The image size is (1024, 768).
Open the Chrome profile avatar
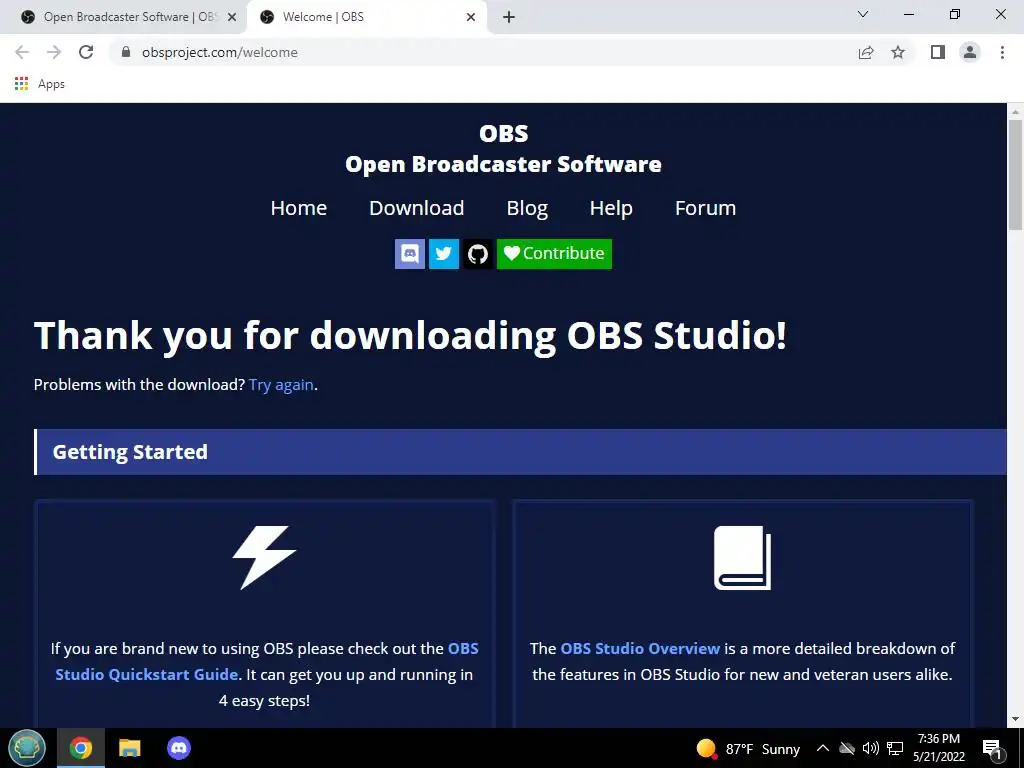click(x=970, y=52)
